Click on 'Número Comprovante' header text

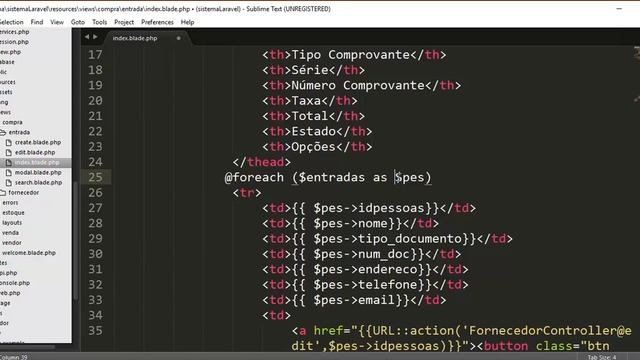358,85
